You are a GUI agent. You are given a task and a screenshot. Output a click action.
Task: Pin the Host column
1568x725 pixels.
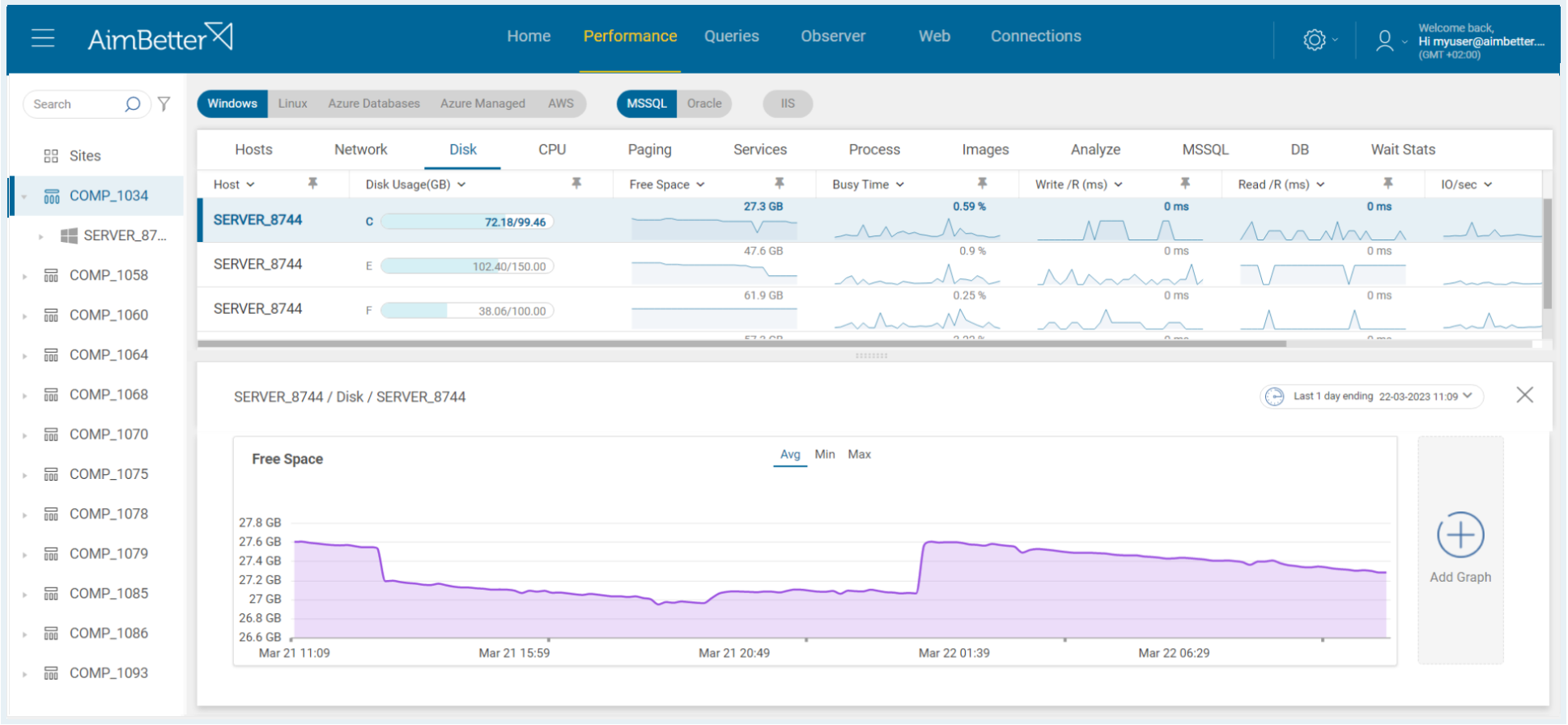312,184
